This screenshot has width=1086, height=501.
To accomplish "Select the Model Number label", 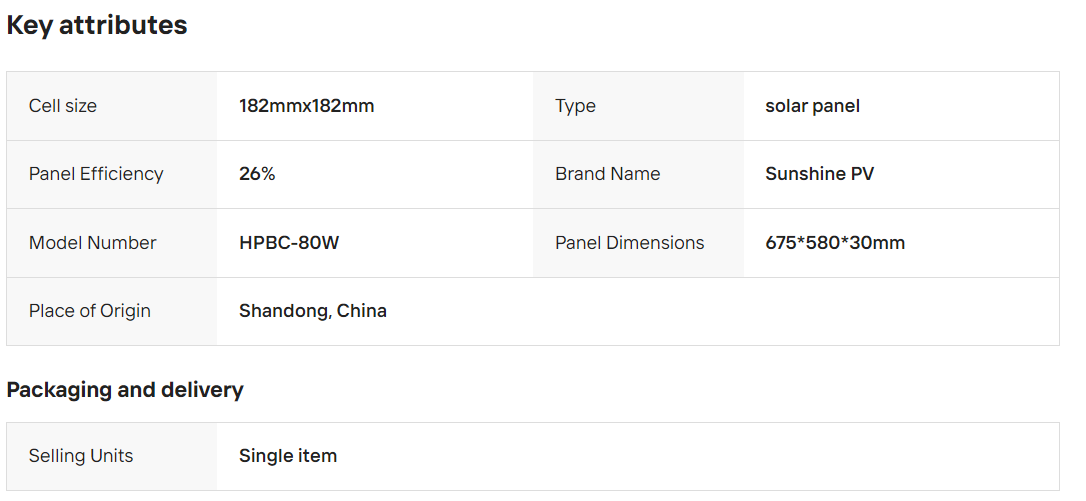I will pos(92,243).
